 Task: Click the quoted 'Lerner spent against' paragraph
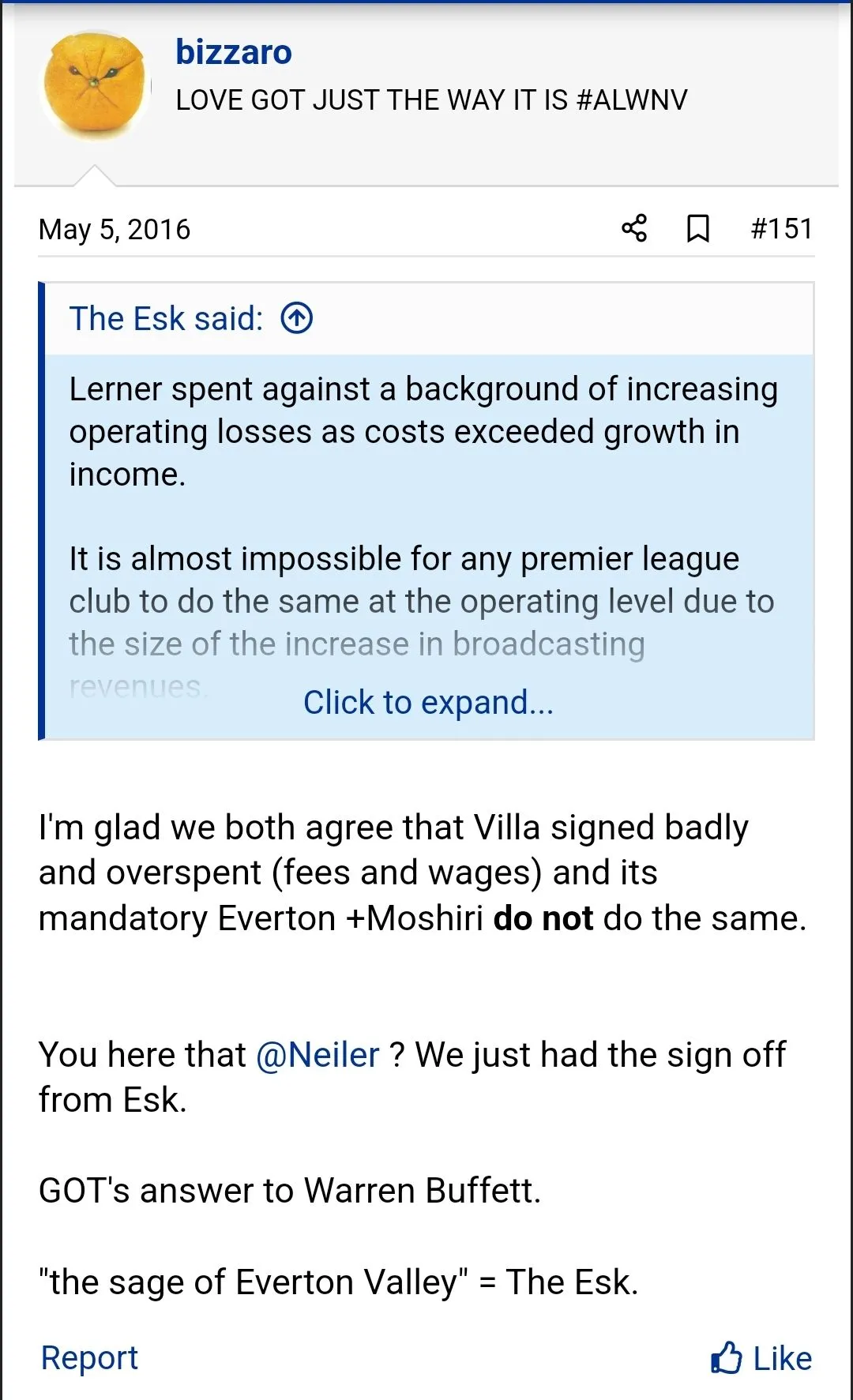click(423, 431)
